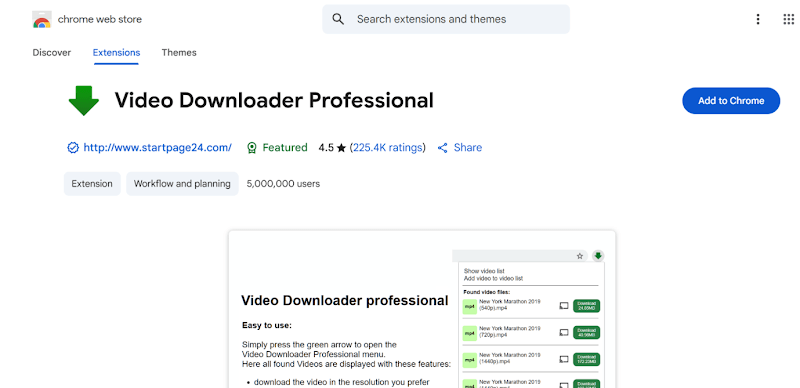Viewport: 800px width, 388px height.
Task: Click the Workflow and planning chip
Action: point(182,184)
